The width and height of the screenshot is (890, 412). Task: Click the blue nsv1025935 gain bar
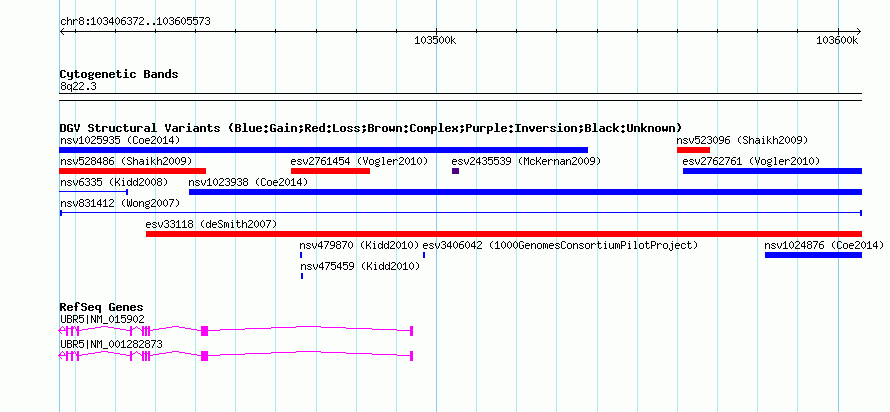pyautogui.click(x=324, y=150)
